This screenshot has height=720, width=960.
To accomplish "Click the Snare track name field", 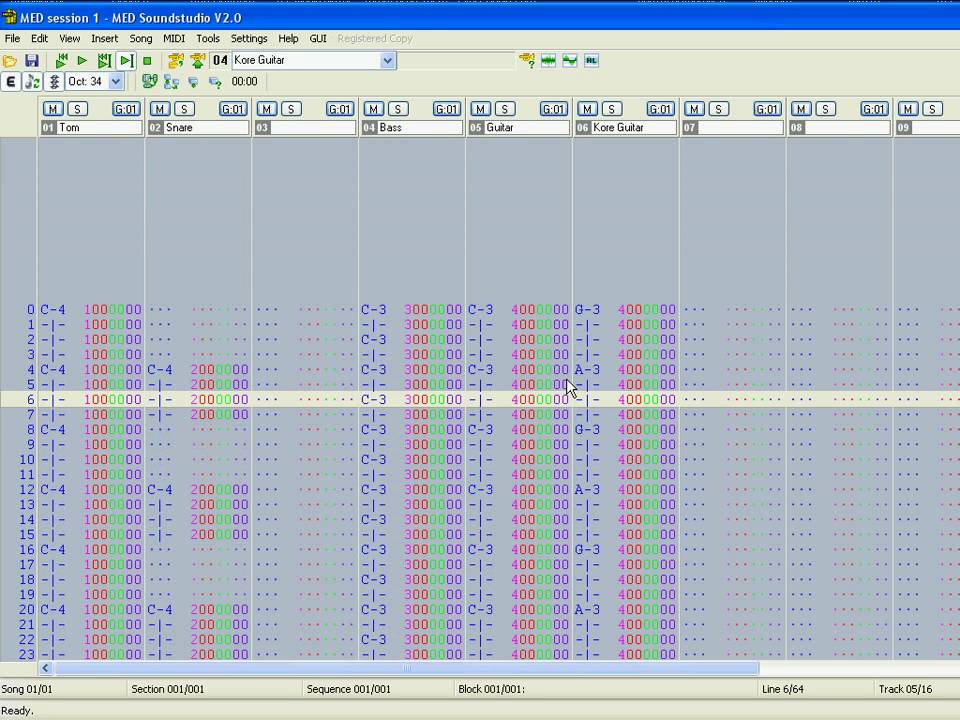I will pos(206,127).
